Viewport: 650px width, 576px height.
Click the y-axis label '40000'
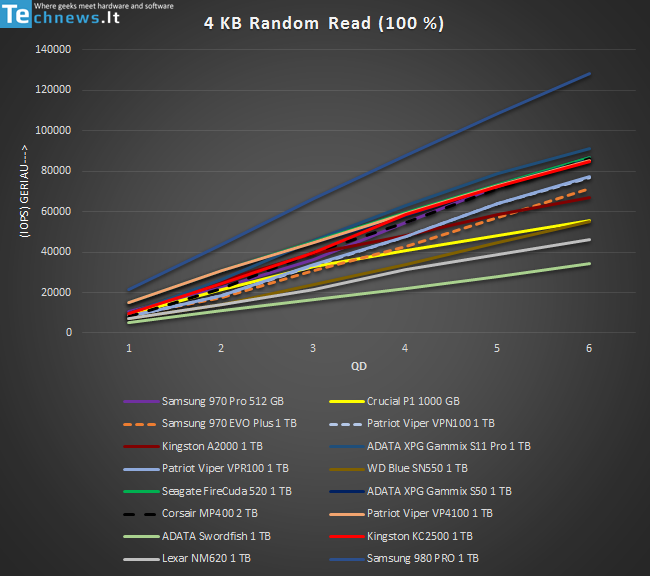pos(56,251)
